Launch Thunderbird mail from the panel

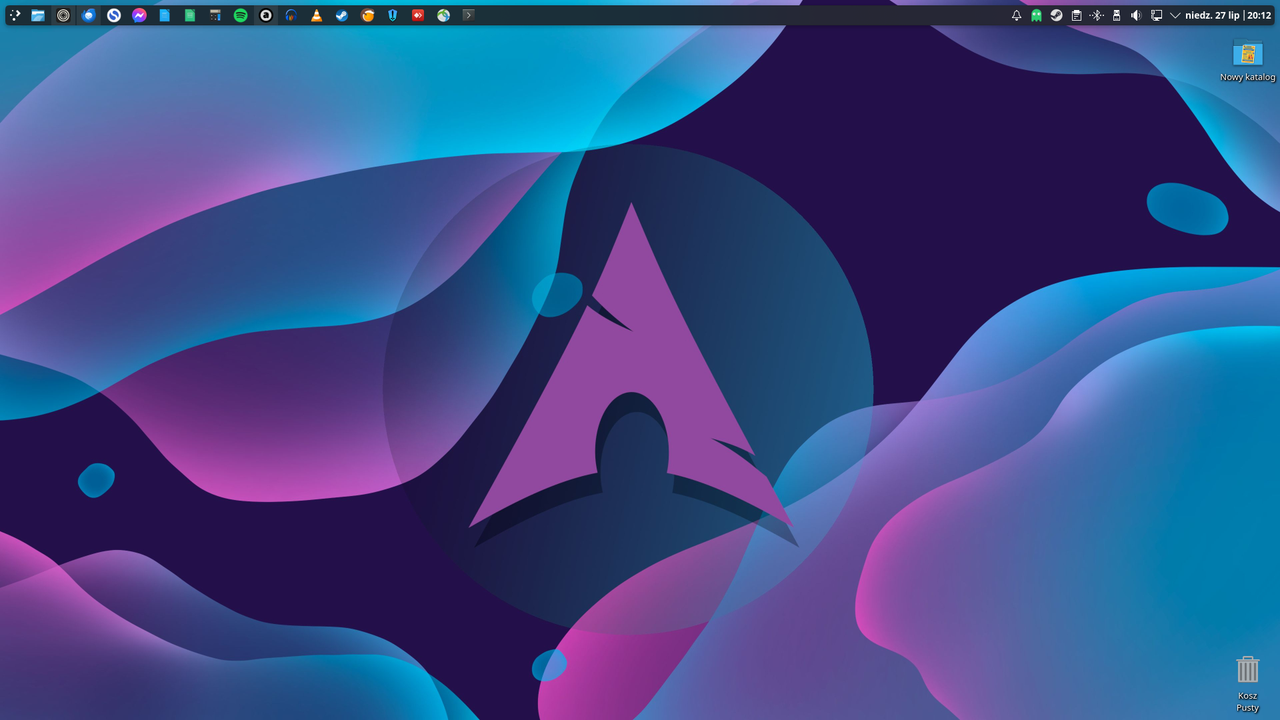pyautogui.click(x=89, y=15)
